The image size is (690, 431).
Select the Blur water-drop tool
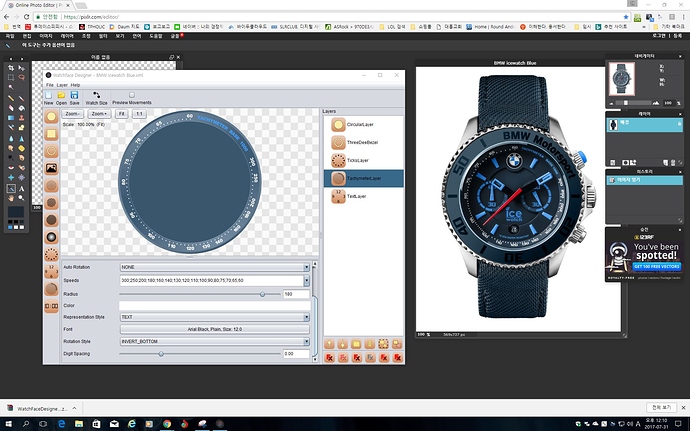point(11,138)
